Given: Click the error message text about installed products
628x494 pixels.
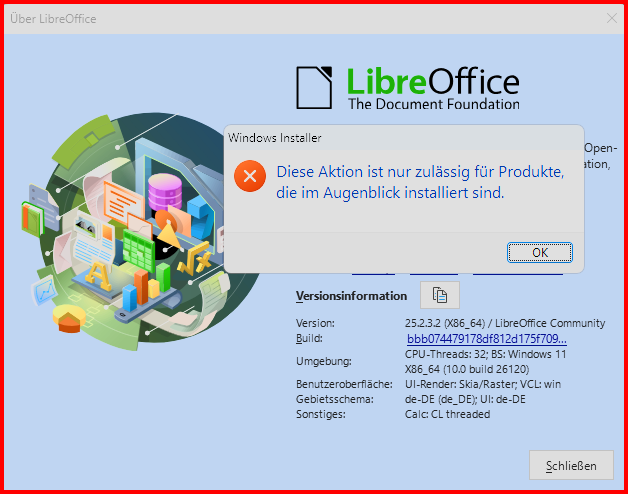Looking at the screenshot, I should click(x=420, y=182).
